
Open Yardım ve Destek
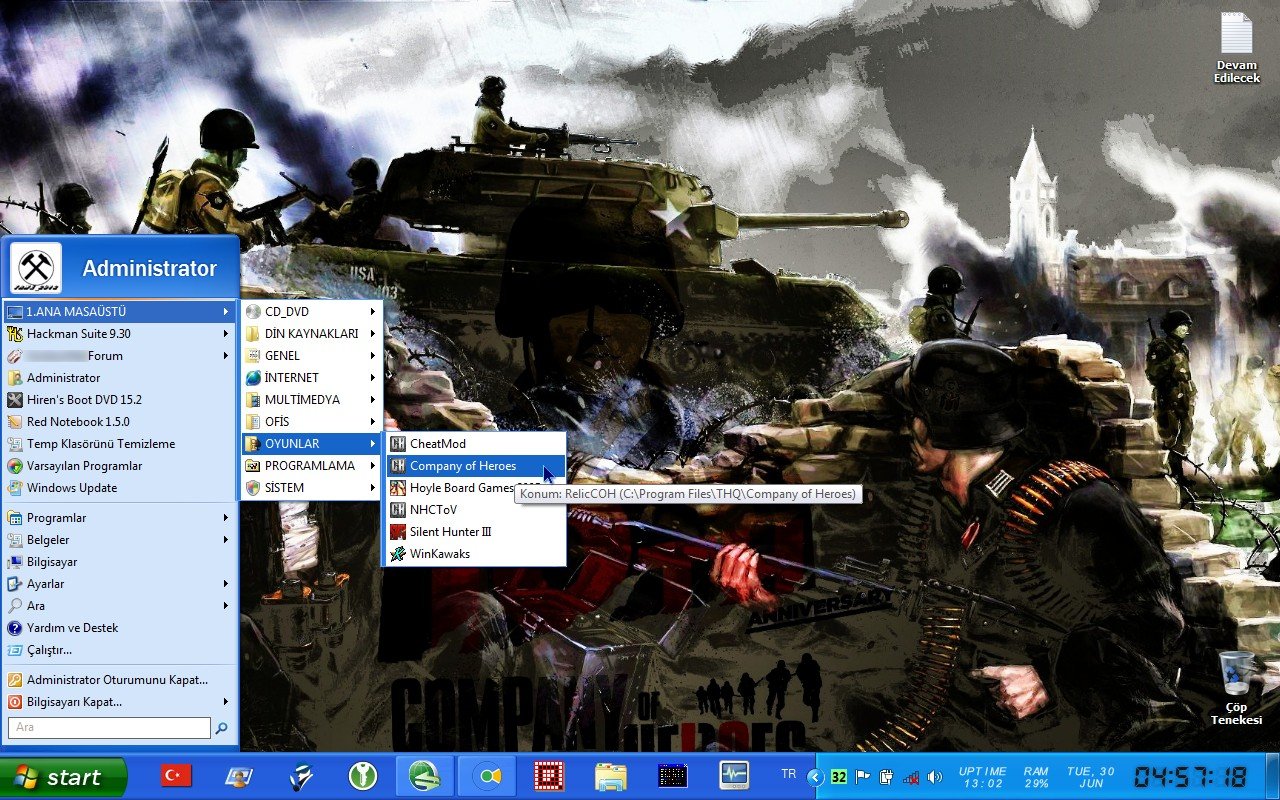click(x=119, y=628)
